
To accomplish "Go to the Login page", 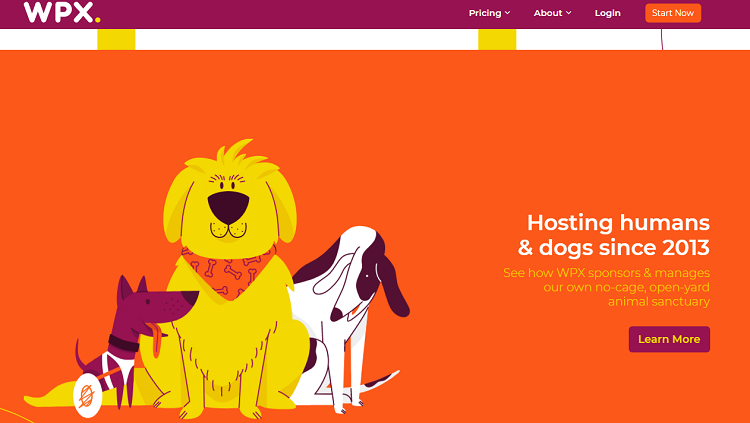I will click(x=607, y=13).
